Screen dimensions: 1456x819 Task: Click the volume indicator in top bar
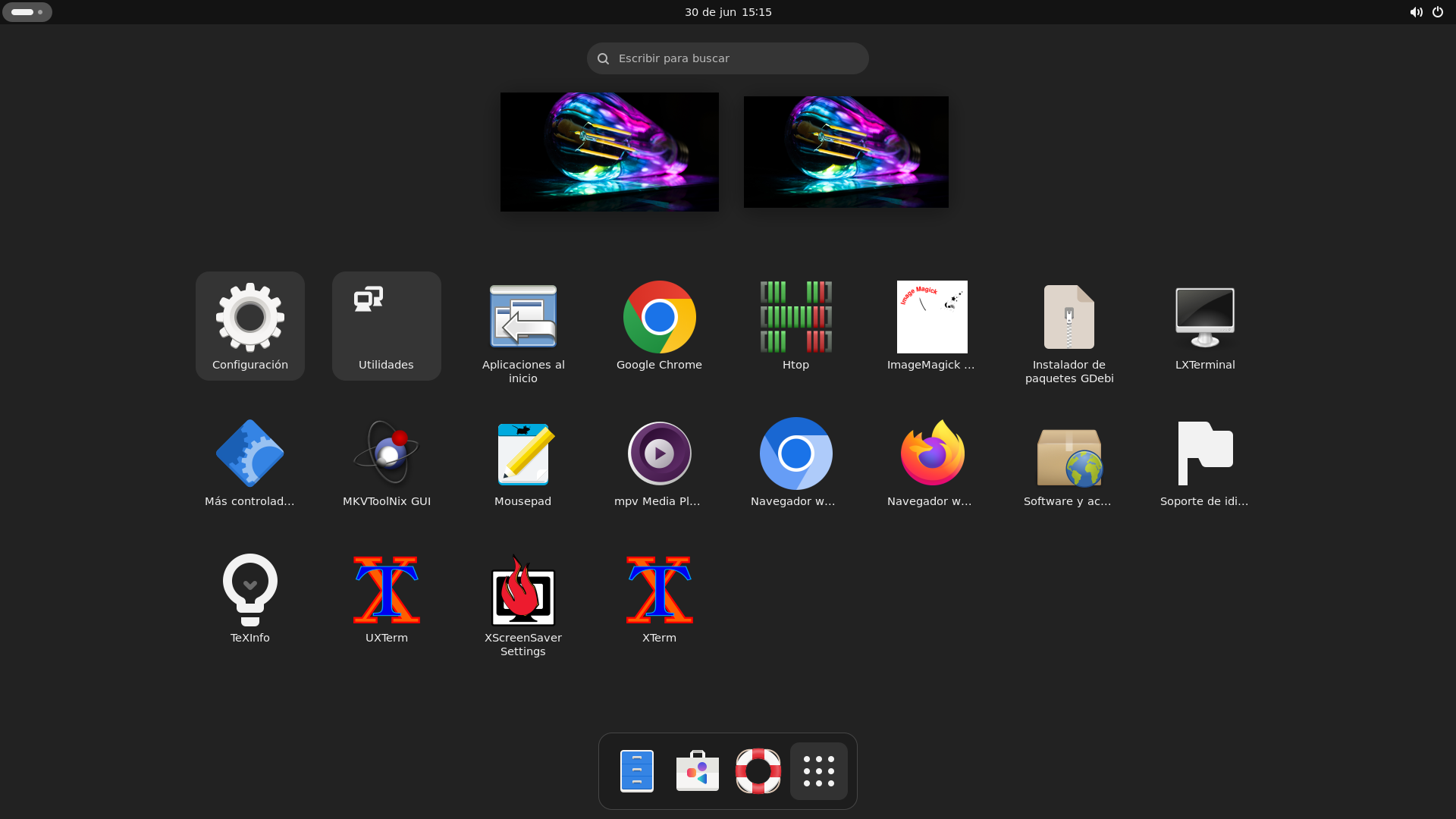click(1415, 12)
